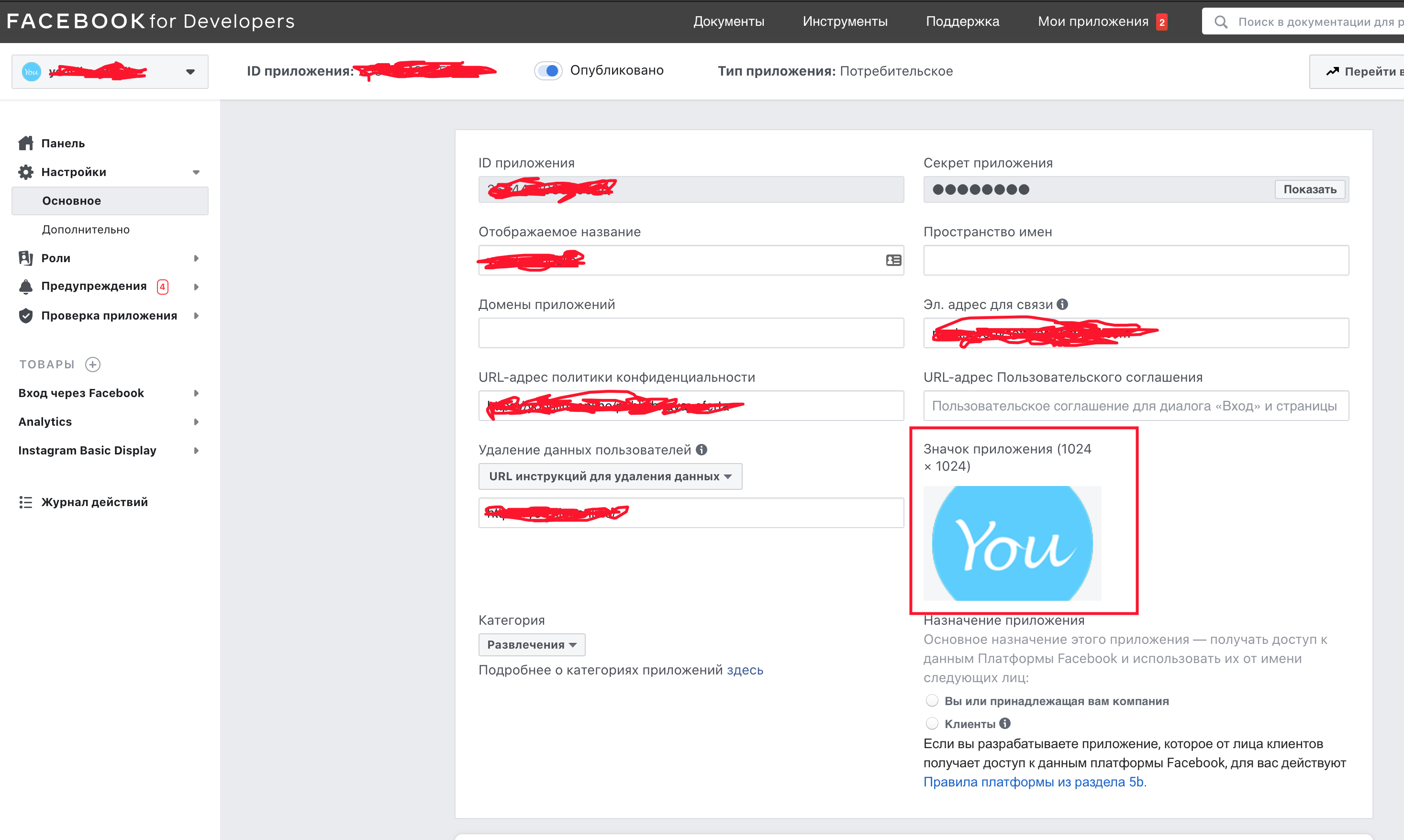Click the Домены приложений input field
This screenshot has width=1404, height=840.
coord(691,333)
